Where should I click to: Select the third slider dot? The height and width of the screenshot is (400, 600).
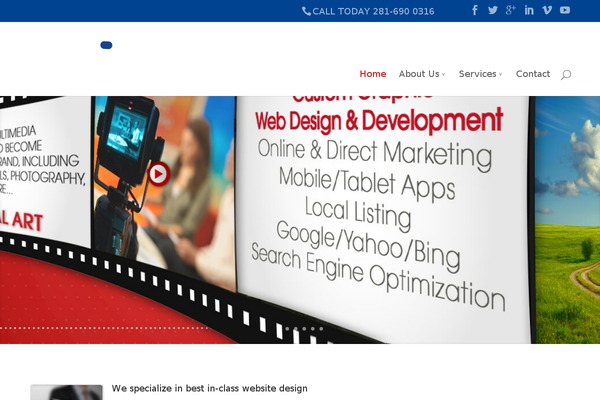coord(304,328)
